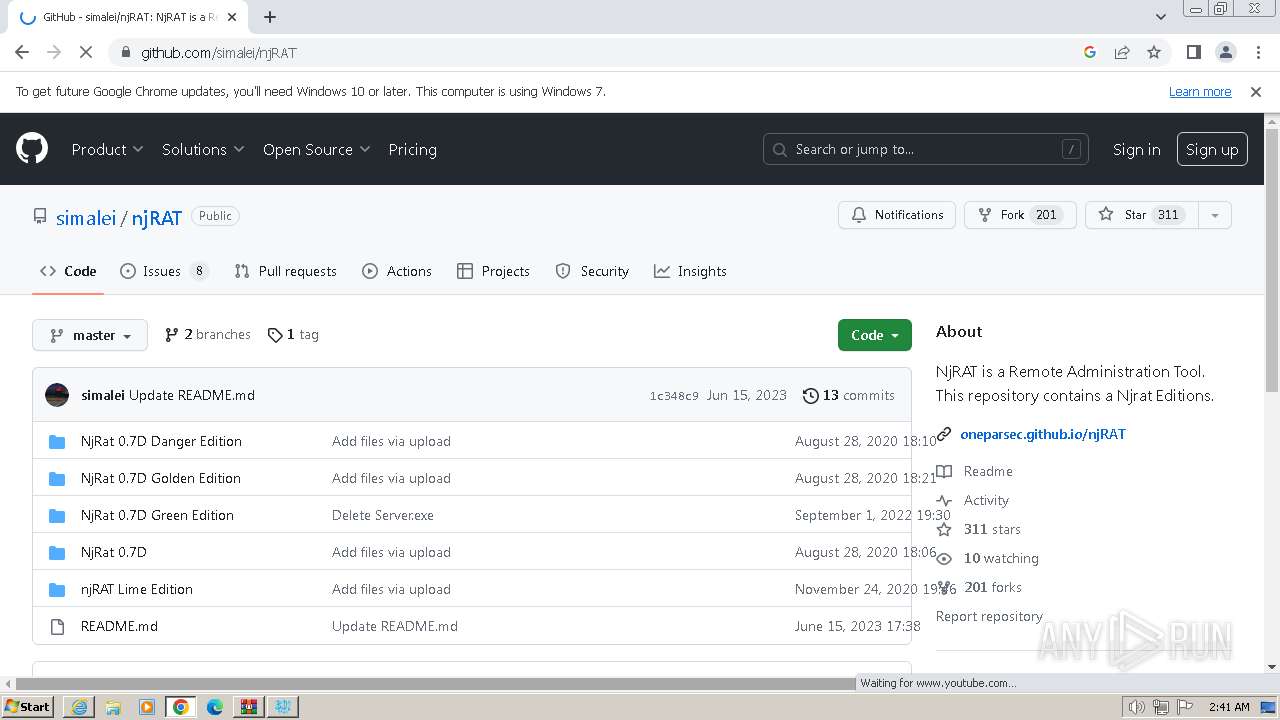Open the Chrome profile avatar

pos(1225,52)
